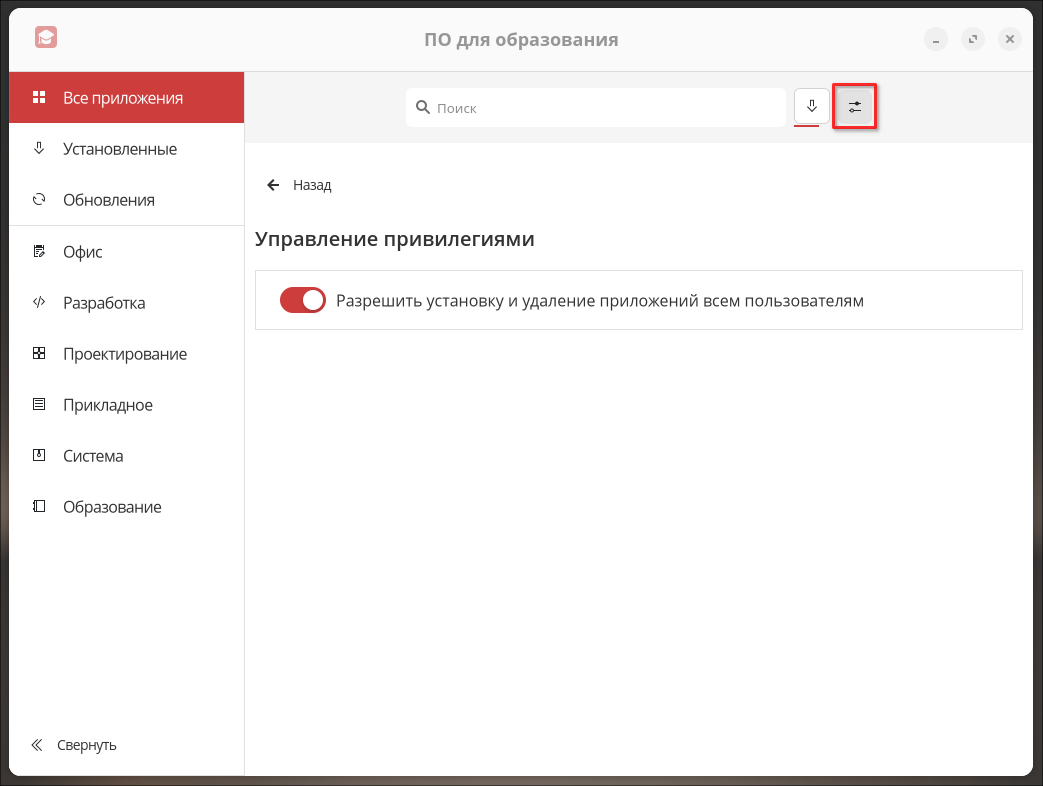The height and width of the screenshot is (786, 1043).
Task: Open the Обновления section
Action: [x=108, y=200]
